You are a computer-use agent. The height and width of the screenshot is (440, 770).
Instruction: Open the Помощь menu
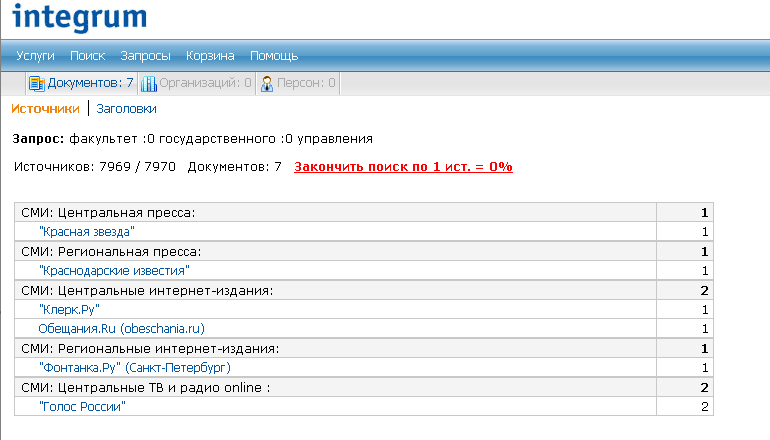pos(274,56)
